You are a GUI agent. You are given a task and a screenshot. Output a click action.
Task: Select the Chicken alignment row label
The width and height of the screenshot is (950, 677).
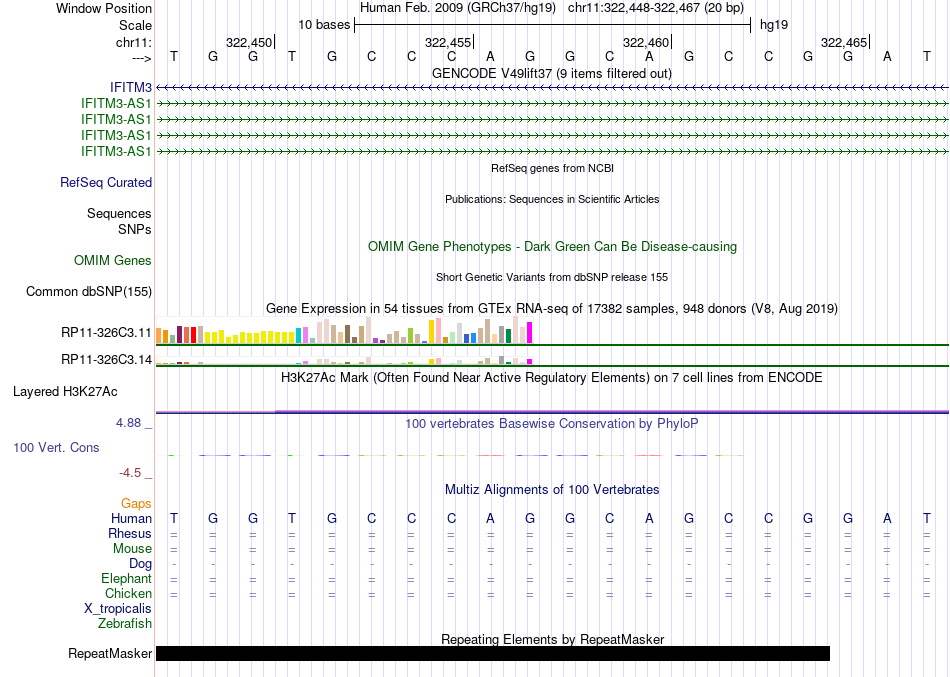tap(128, 593)
